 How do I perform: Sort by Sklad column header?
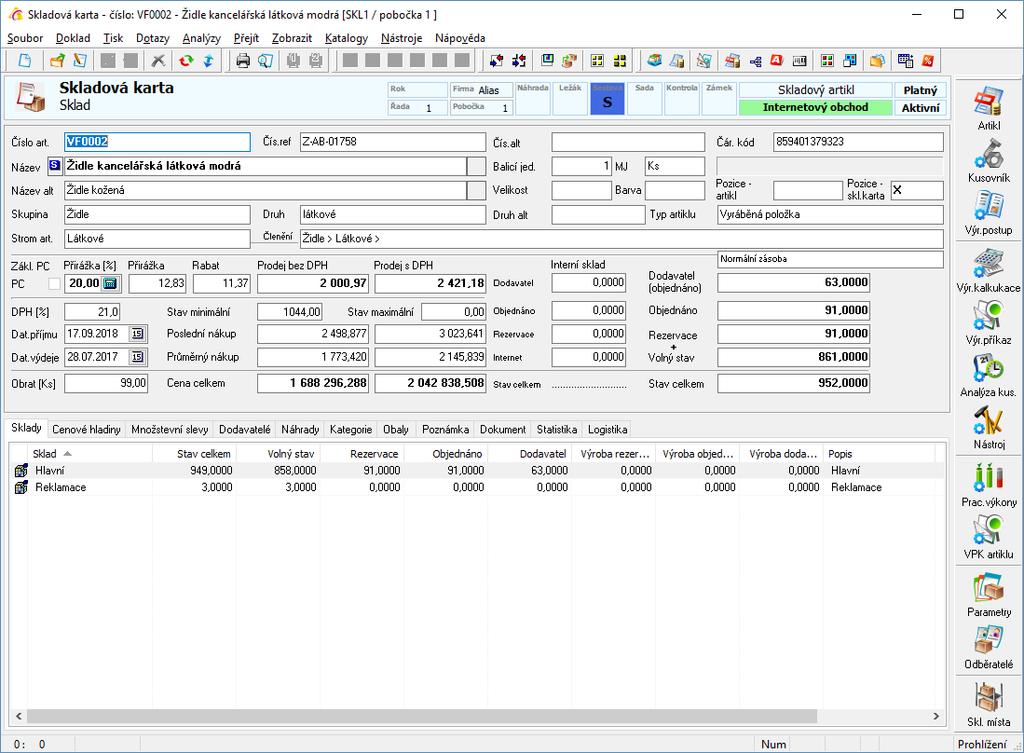pyautogui.click(x=90, y=453)
